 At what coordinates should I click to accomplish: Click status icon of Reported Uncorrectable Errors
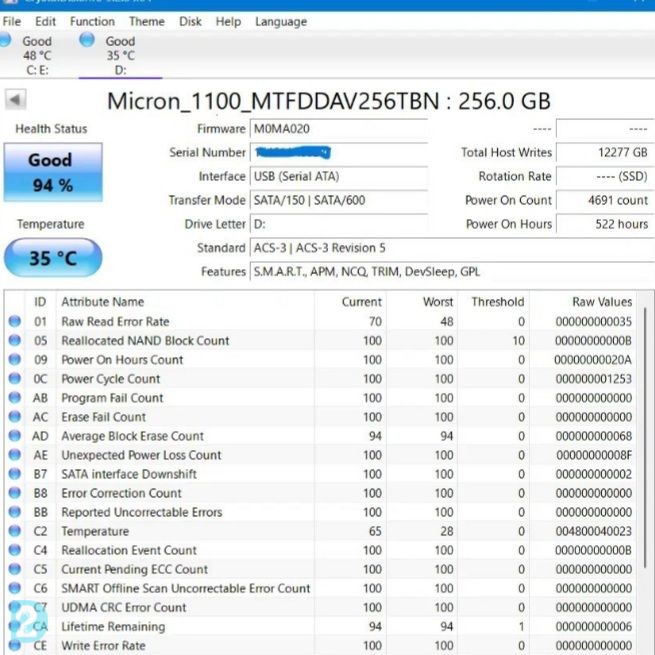point(15,511)
